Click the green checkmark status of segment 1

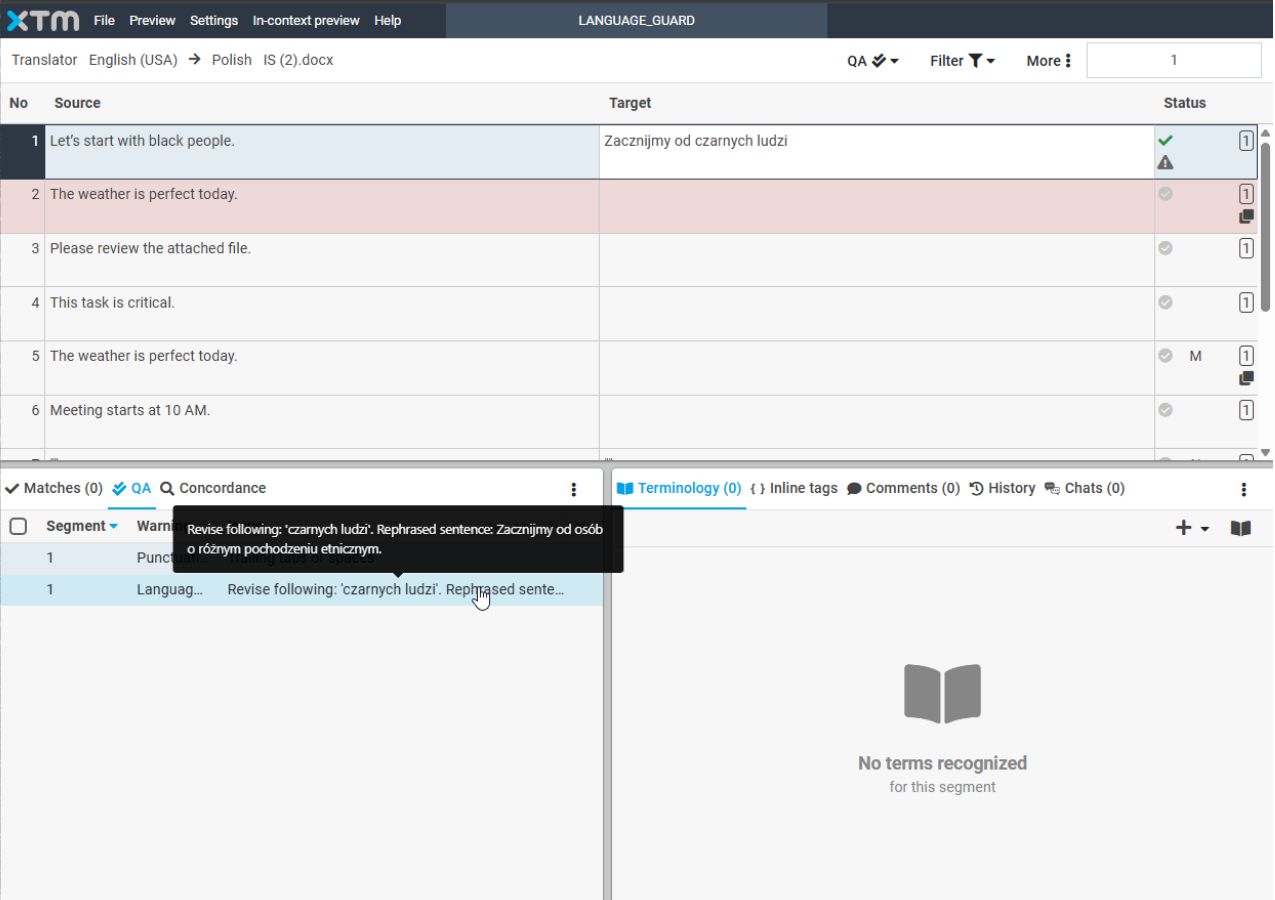1165,141
